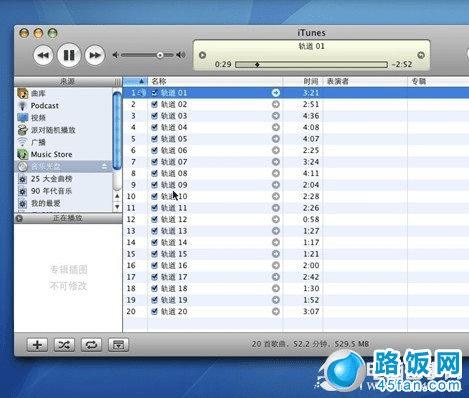This screenshot has height=398, width=469.
Task: Uncheck the checkbox for track 18
Action: point(154,288)
